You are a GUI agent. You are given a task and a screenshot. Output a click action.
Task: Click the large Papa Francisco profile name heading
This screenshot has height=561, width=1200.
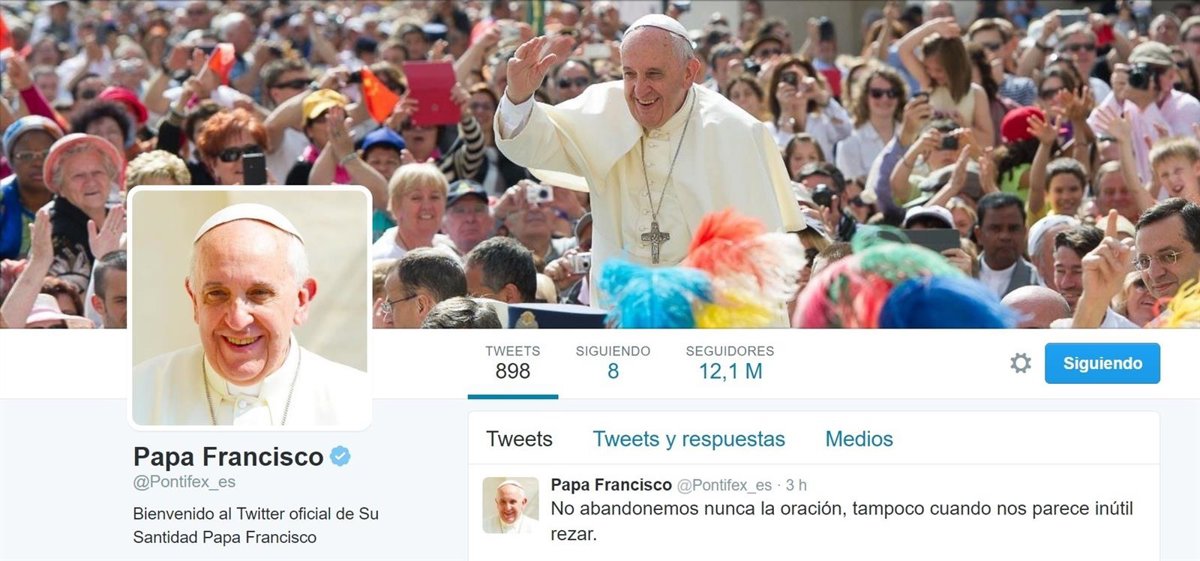[x=228, y=457]
